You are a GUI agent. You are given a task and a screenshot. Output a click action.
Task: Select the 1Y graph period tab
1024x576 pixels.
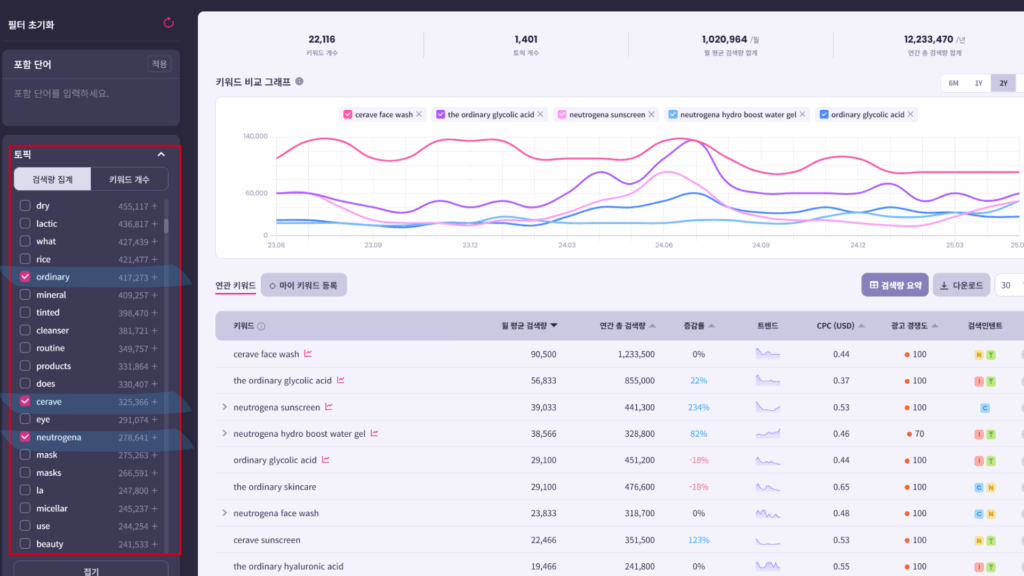[978, 83]
